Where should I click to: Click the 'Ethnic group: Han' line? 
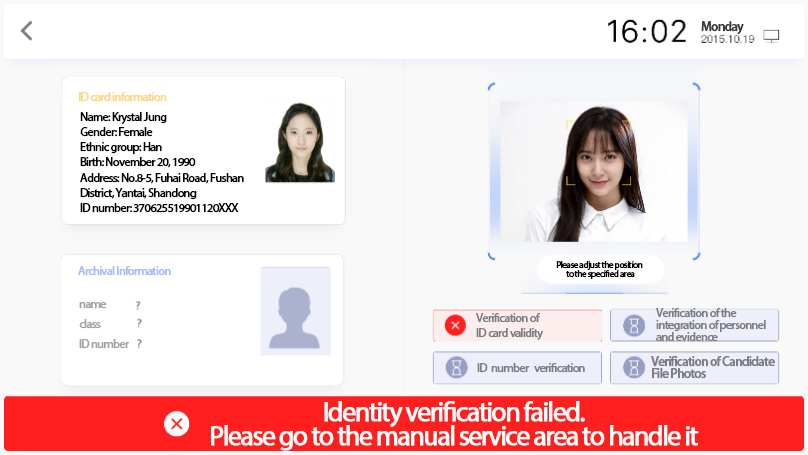point(121,147)
